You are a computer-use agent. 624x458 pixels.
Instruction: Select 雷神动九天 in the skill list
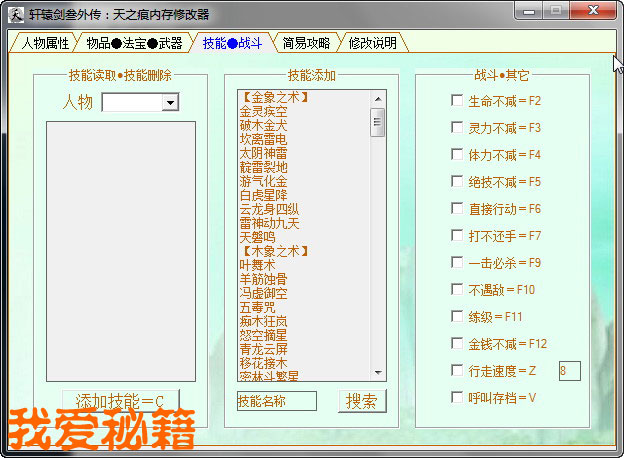click(x=269, y=224)
